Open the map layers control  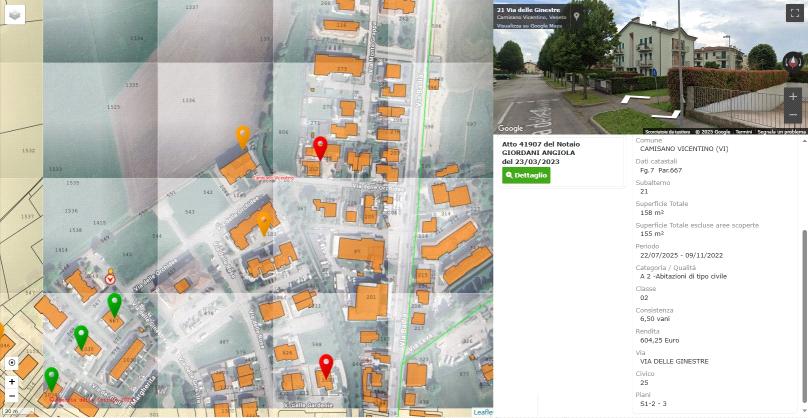pyautogui.click(x=16, y=14)
